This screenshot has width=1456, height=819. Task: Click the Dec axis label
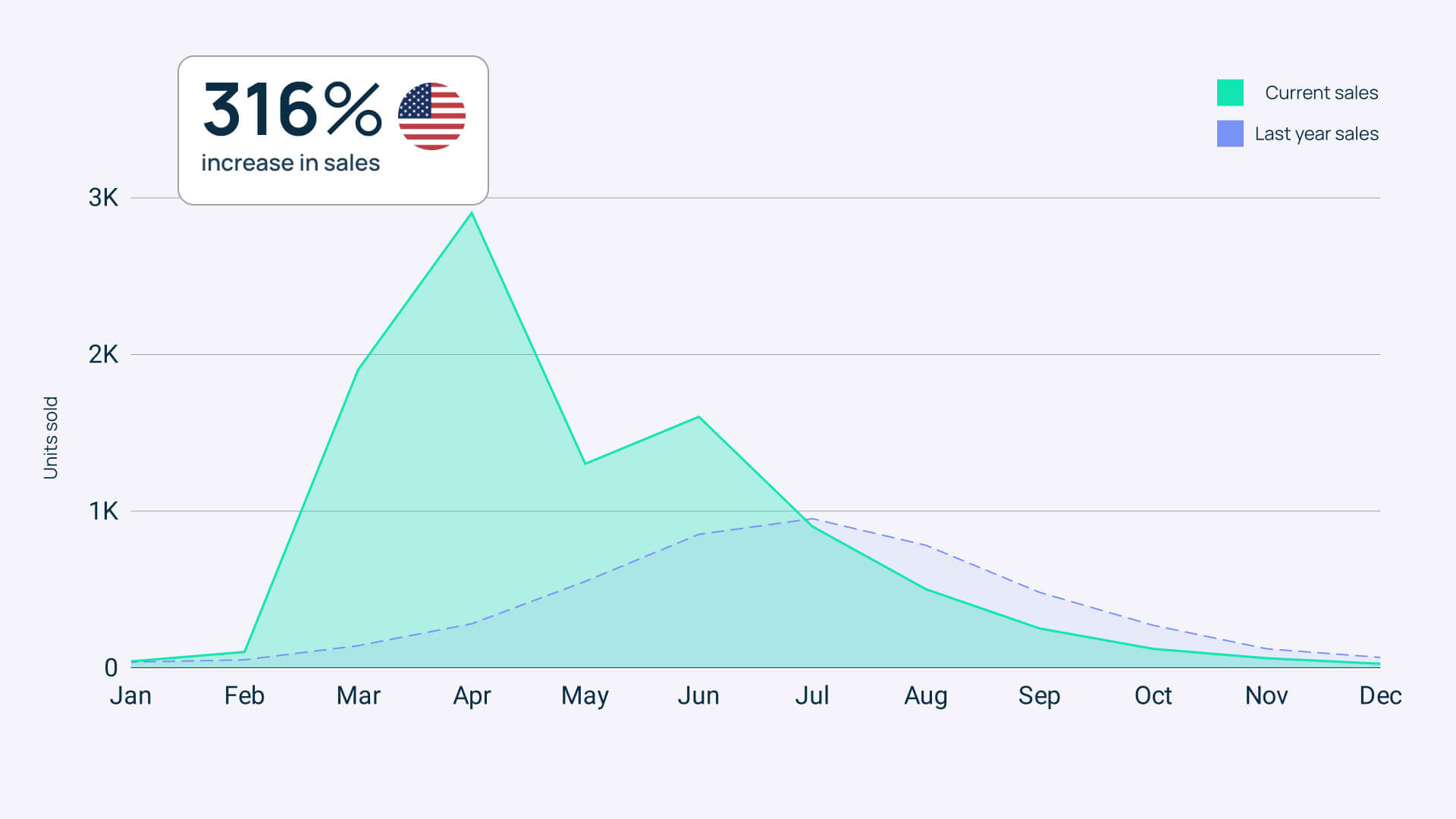pos(1380,695)
